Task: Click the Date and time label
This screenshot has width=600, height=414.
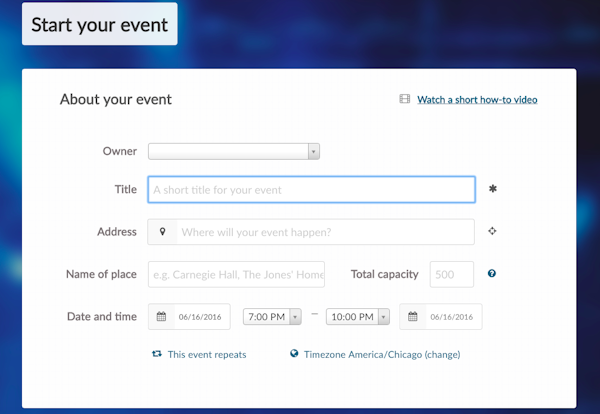Action: 102,316
